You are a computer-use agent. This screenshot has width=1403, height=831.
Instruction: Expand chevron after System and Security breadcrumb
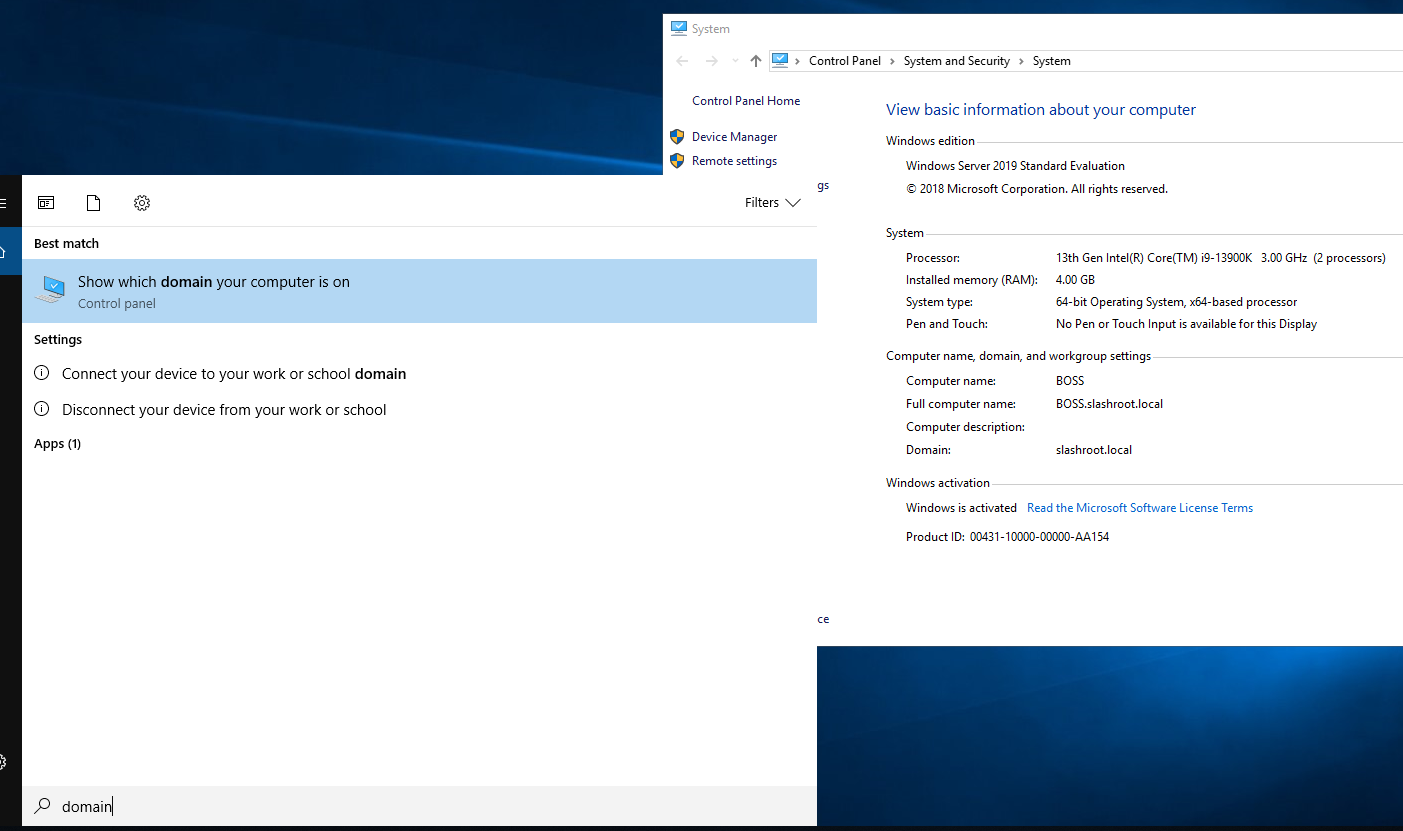coord(1021,61)
